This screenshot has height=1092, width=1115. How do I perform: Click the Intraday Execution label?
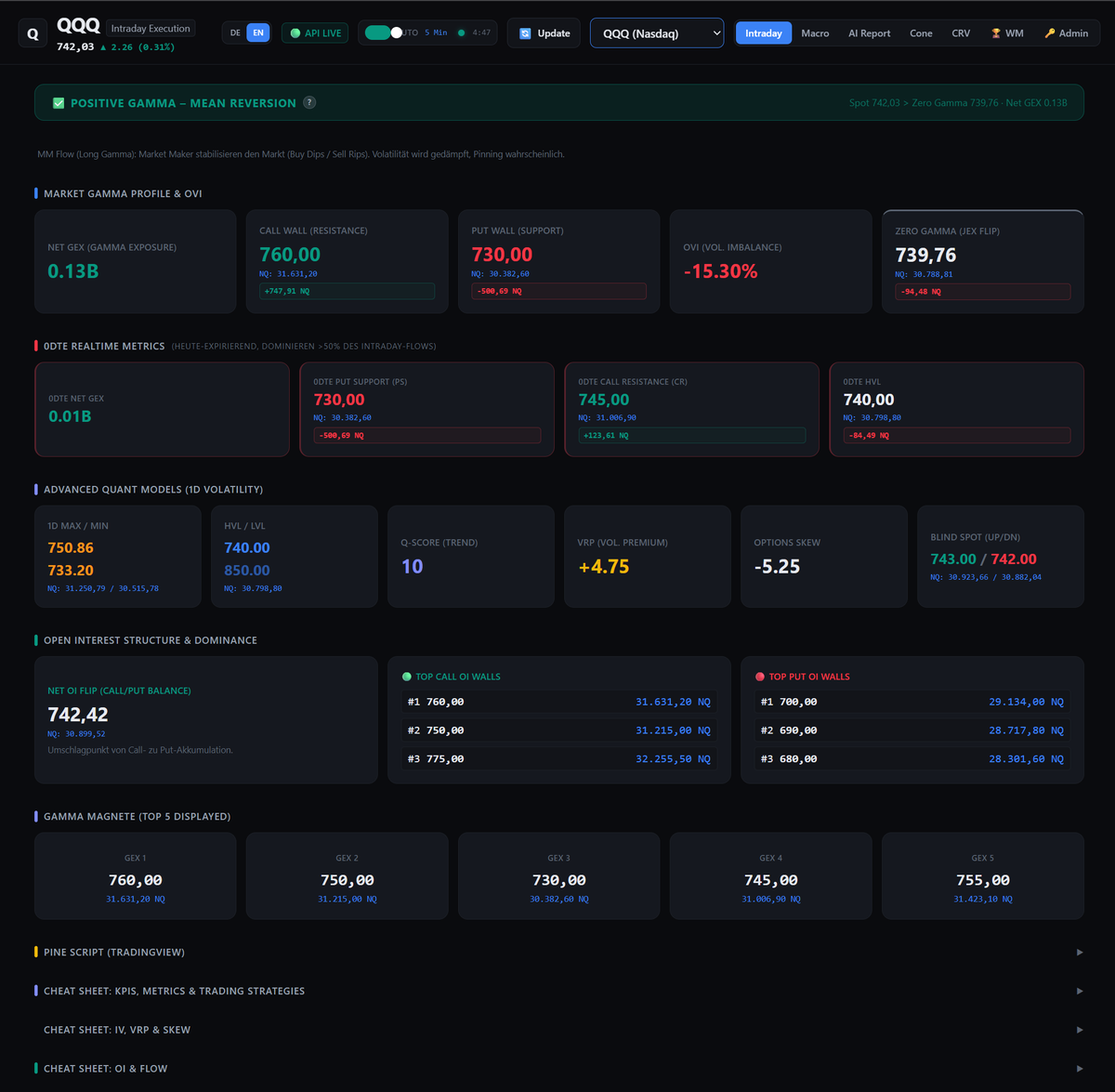[151, 29]
